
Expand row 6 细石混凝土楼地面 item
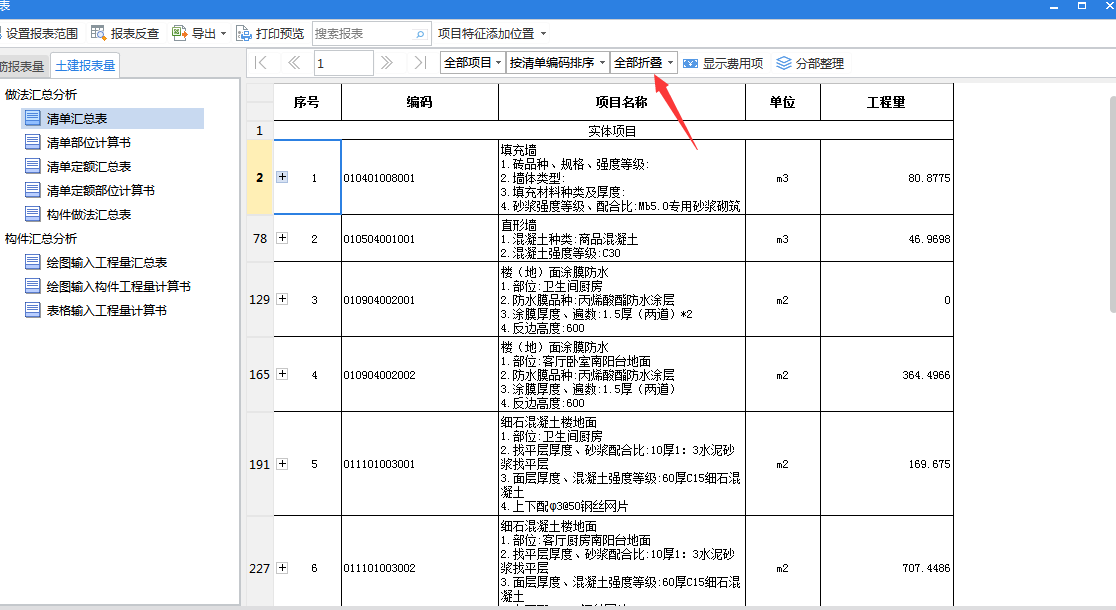[283, 567]
